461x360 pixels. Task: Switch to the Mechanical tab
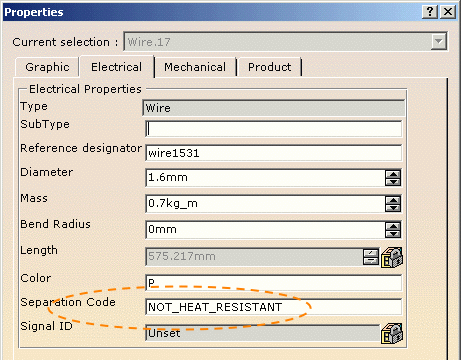(195, 67)
